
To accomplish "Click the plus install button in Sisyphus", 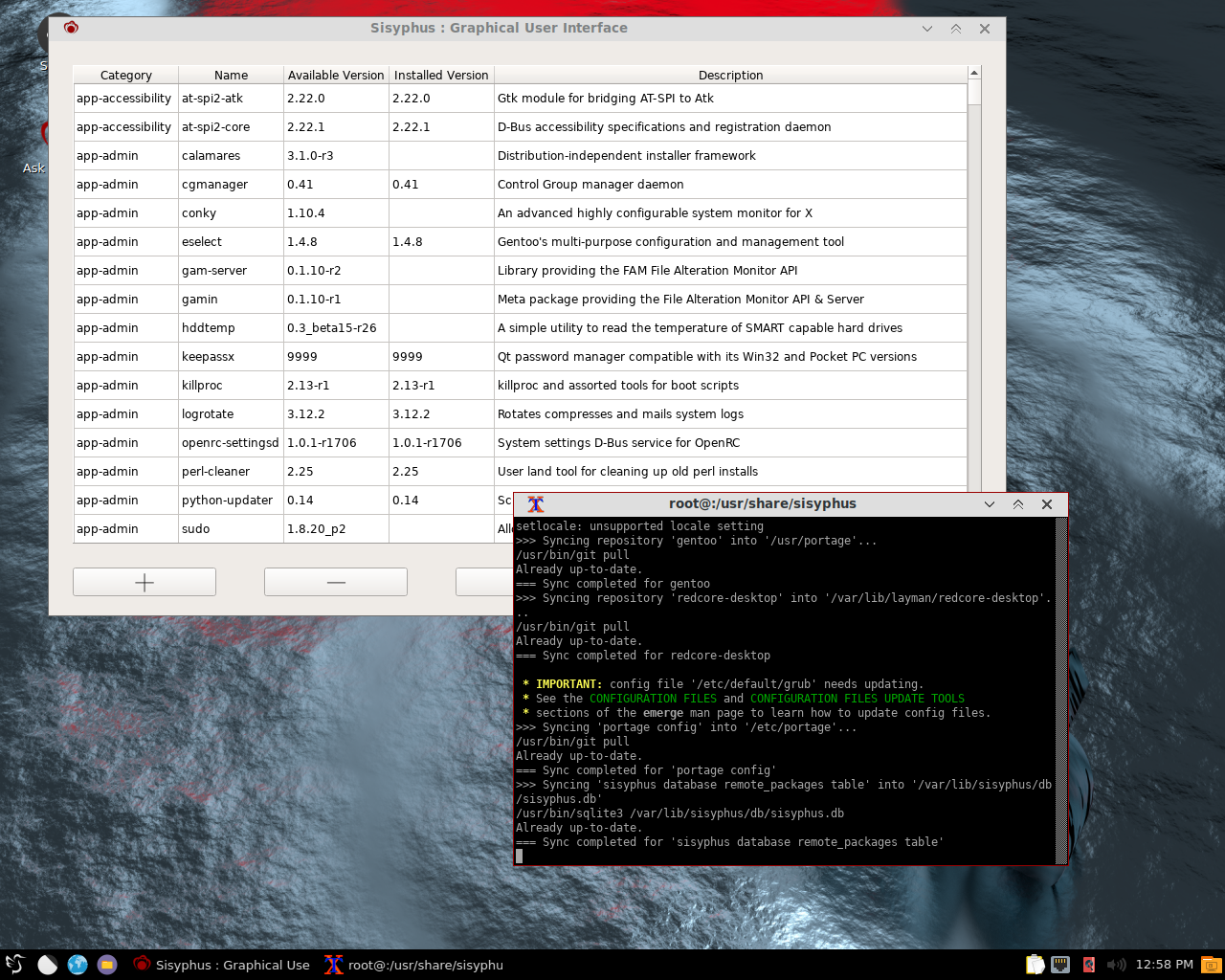I will [x=145, y=582].
